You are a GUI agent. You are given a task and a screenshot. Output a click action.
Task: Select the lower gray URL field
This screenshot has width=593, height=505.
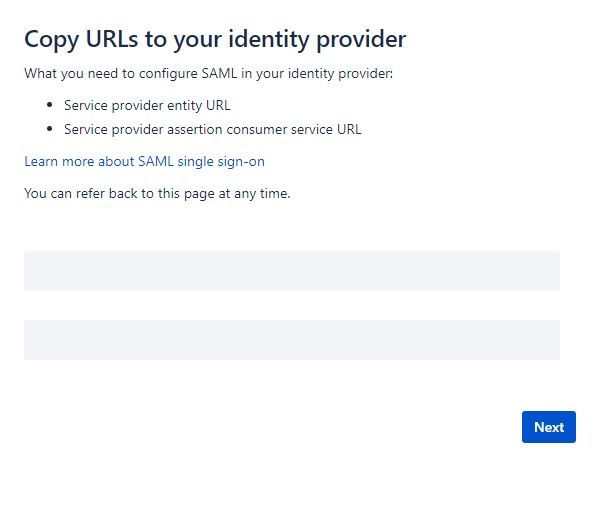pyautogui.click(x=292, y=340)
